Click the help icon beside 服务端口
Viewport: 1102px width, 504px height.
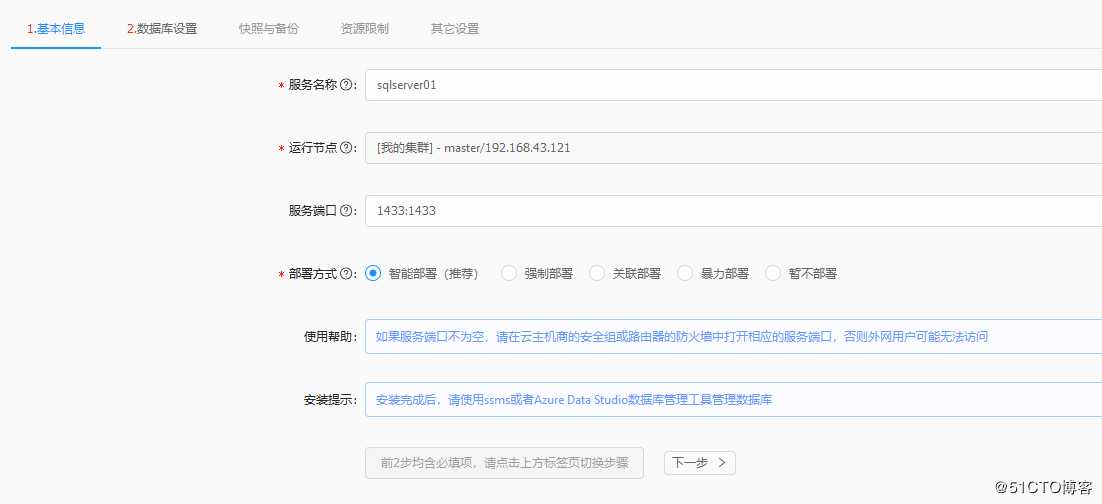pyautogui.click(x=346, y=210)
